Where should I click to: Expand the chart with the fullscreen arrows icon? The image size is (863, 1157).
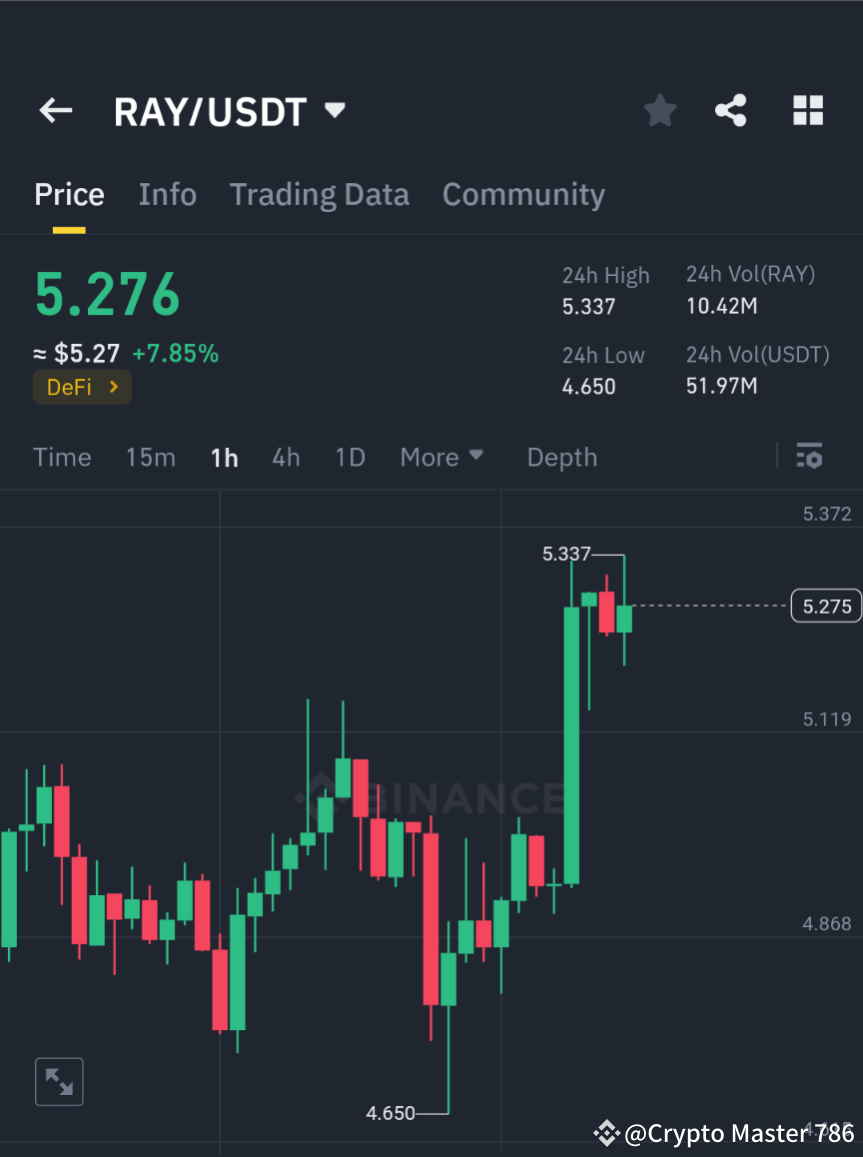pos(59,1081)
